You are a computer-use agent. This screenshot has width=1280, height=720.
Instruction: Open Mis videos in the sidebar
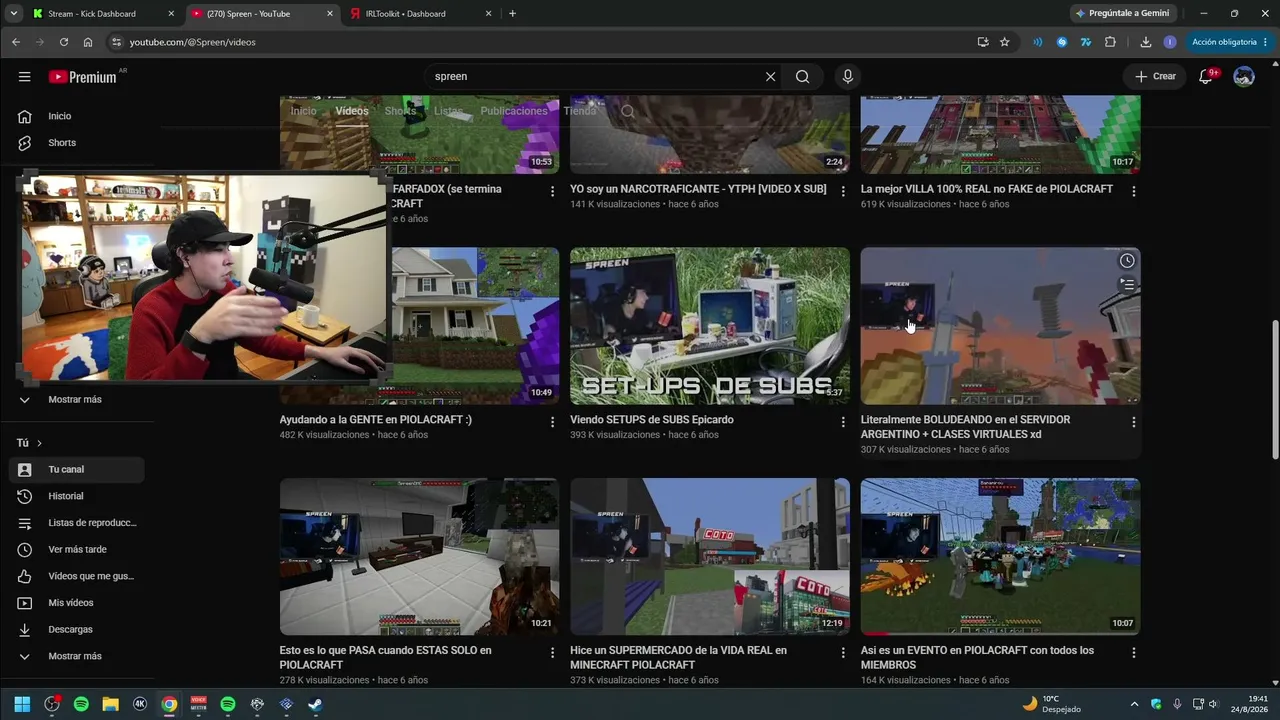(x=77, y=603)
